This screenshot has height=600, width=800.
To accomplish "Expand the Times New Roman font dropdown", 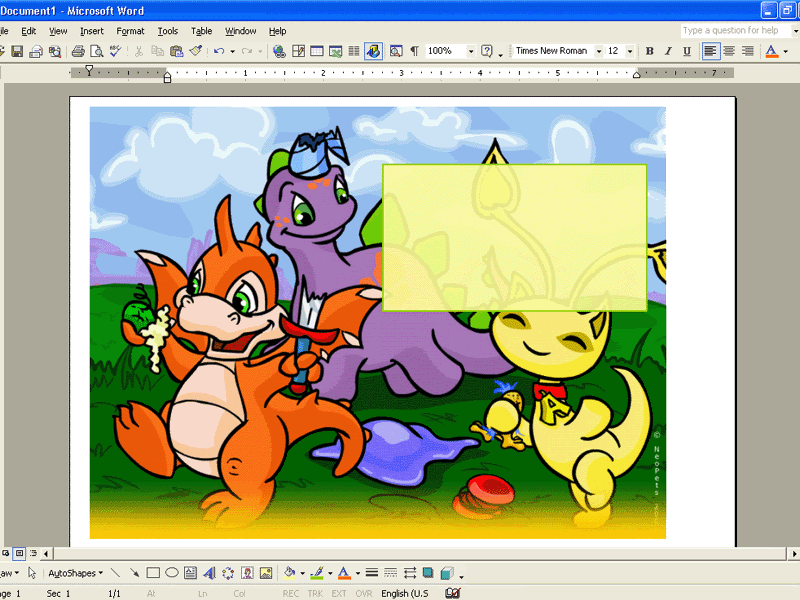I will coord(599,51).
